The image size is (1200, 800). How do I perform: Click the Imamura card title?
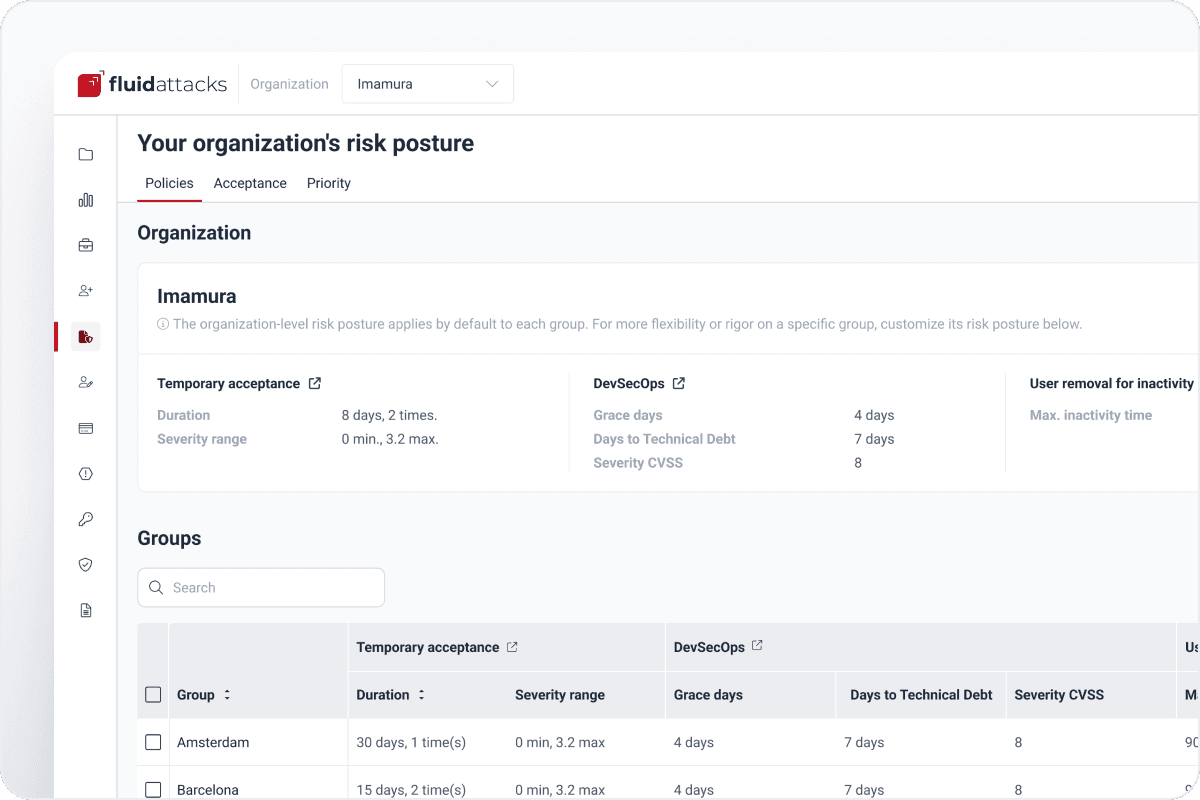pos(197,296)
